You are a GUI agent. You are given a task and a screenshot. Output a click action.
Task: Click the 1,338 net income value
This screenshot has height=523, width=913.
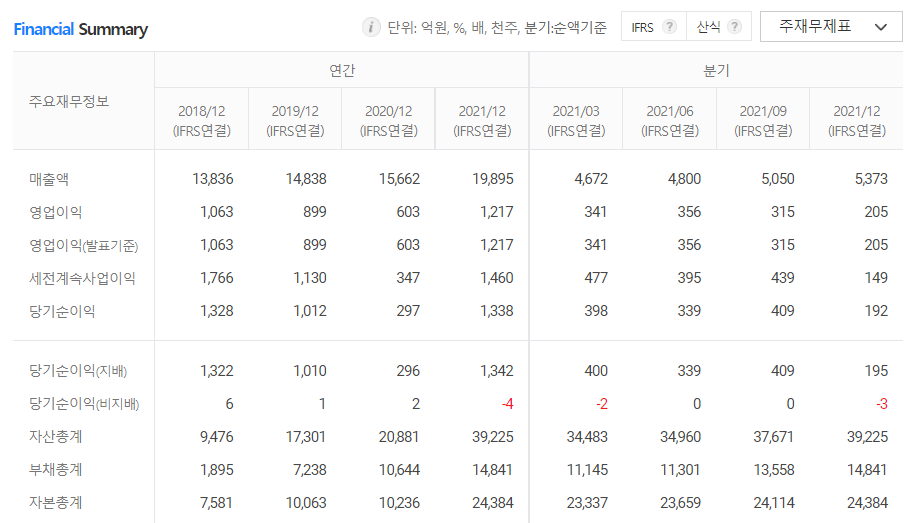tap(497, 311)
